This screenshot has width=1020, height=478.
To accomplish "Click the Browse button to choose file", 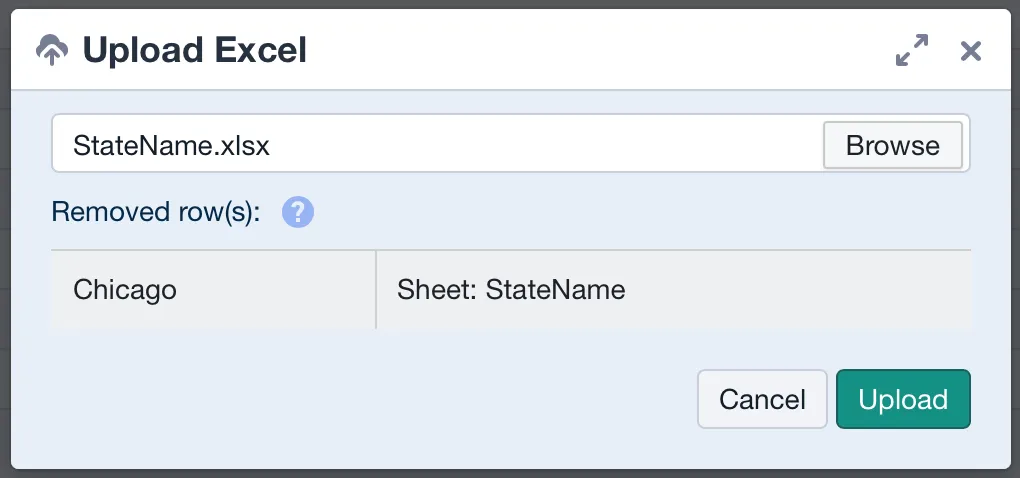I will click(892, 145).
